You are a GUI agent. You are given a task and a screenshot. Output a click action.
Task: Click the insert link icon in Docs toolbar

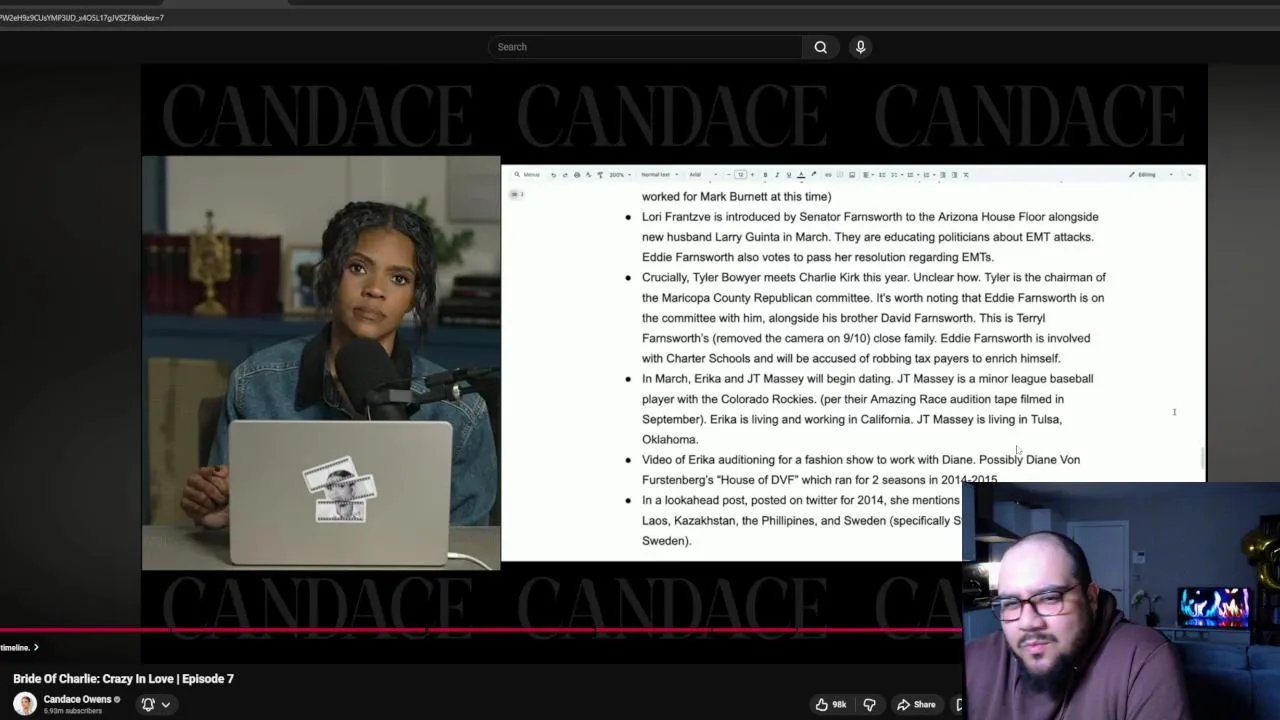(x=828, y=175)
